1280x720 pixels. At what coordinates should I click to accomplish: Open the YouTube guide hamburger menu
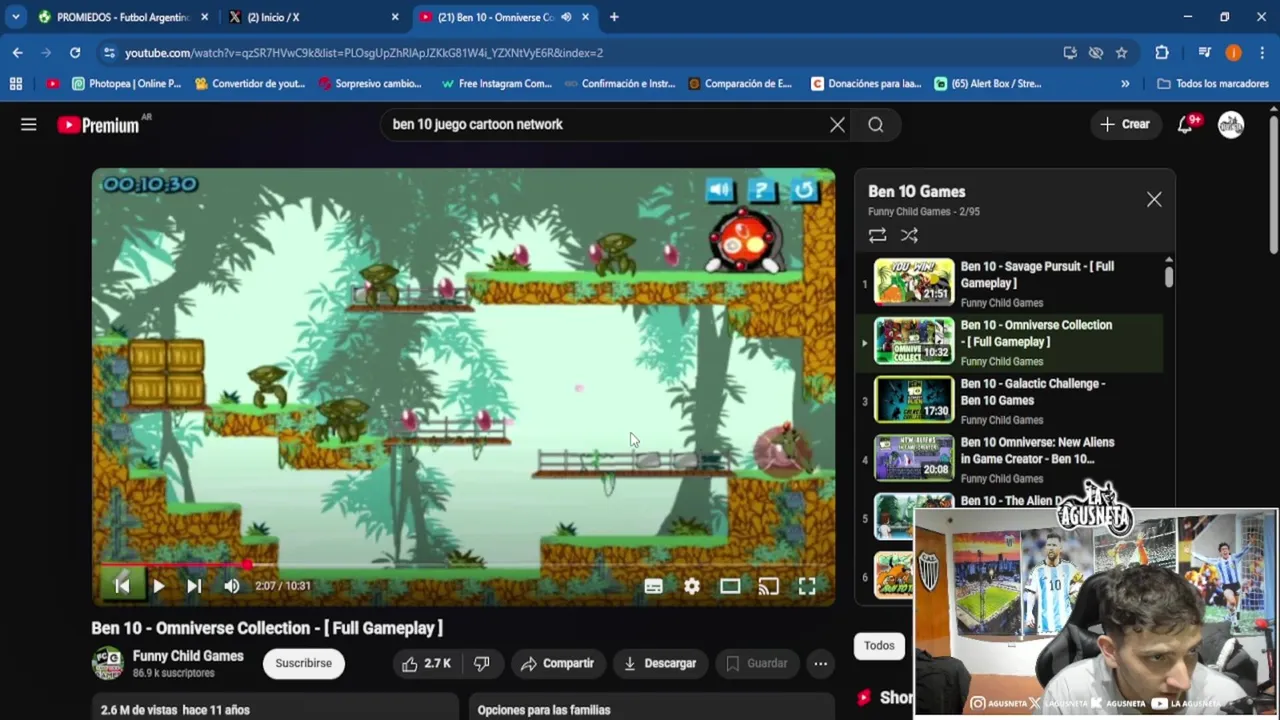coord(28,124)
